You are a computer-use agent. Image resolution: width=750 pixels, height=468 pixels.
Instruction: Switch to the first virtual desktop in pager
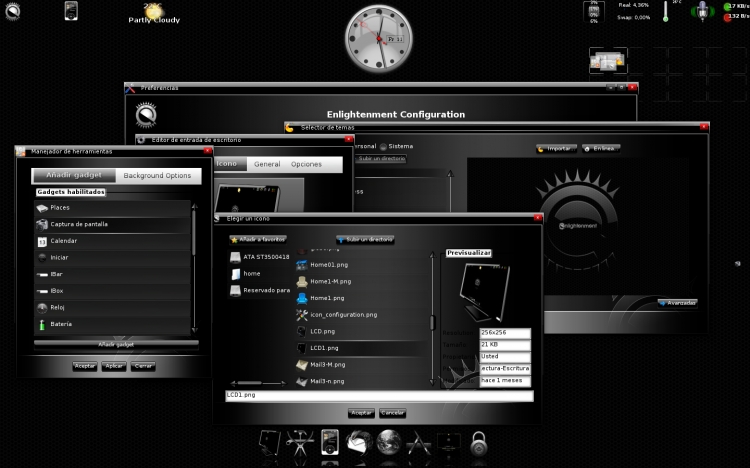[608, 60]
